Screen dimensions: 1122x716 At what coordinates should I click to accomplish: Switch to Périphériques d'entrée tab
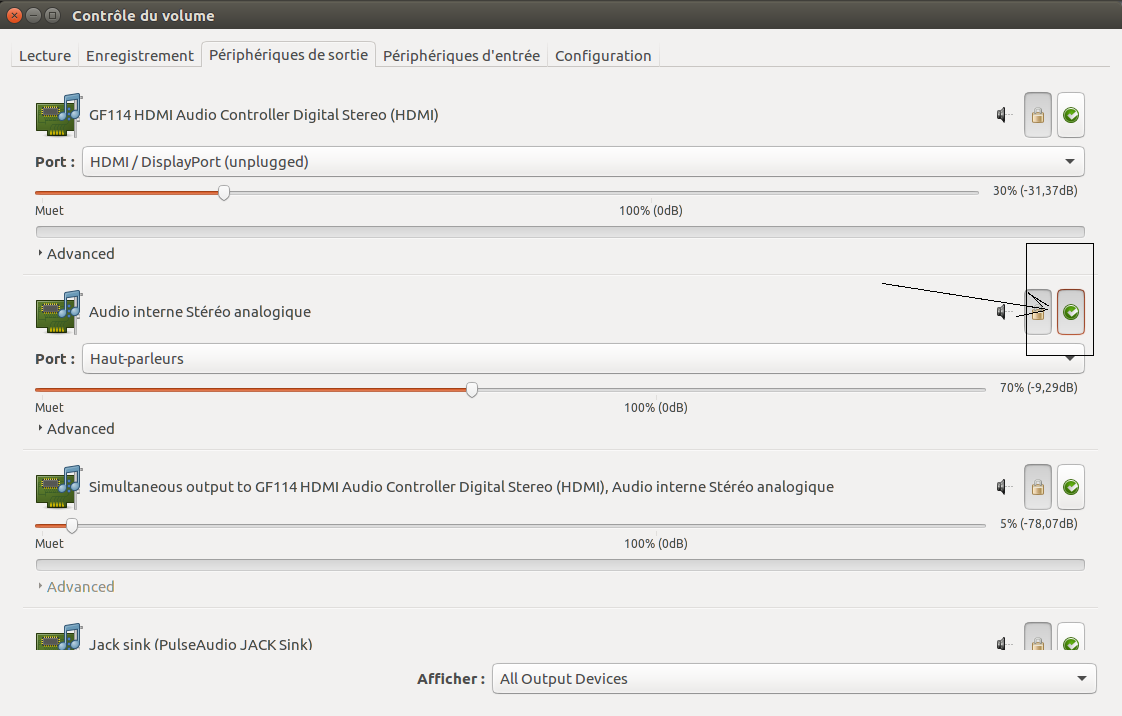[461, 56]
